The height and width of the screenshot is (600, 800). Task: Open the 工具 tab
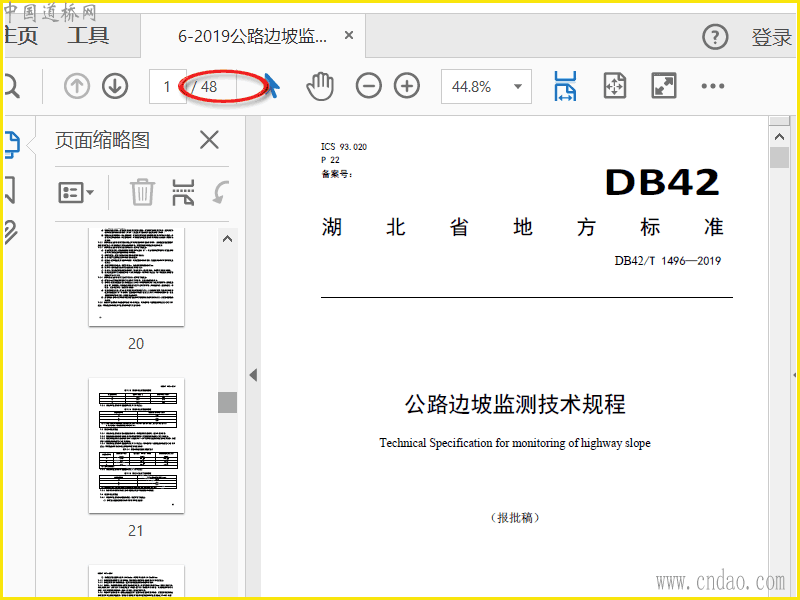point(88,35)
